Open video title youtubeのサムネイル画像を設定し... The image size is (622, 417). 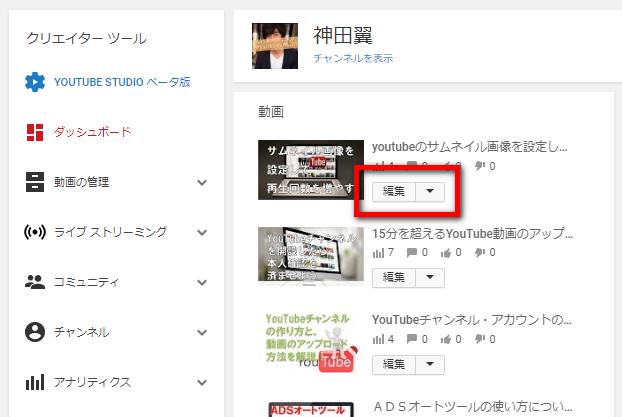[470, 147]
